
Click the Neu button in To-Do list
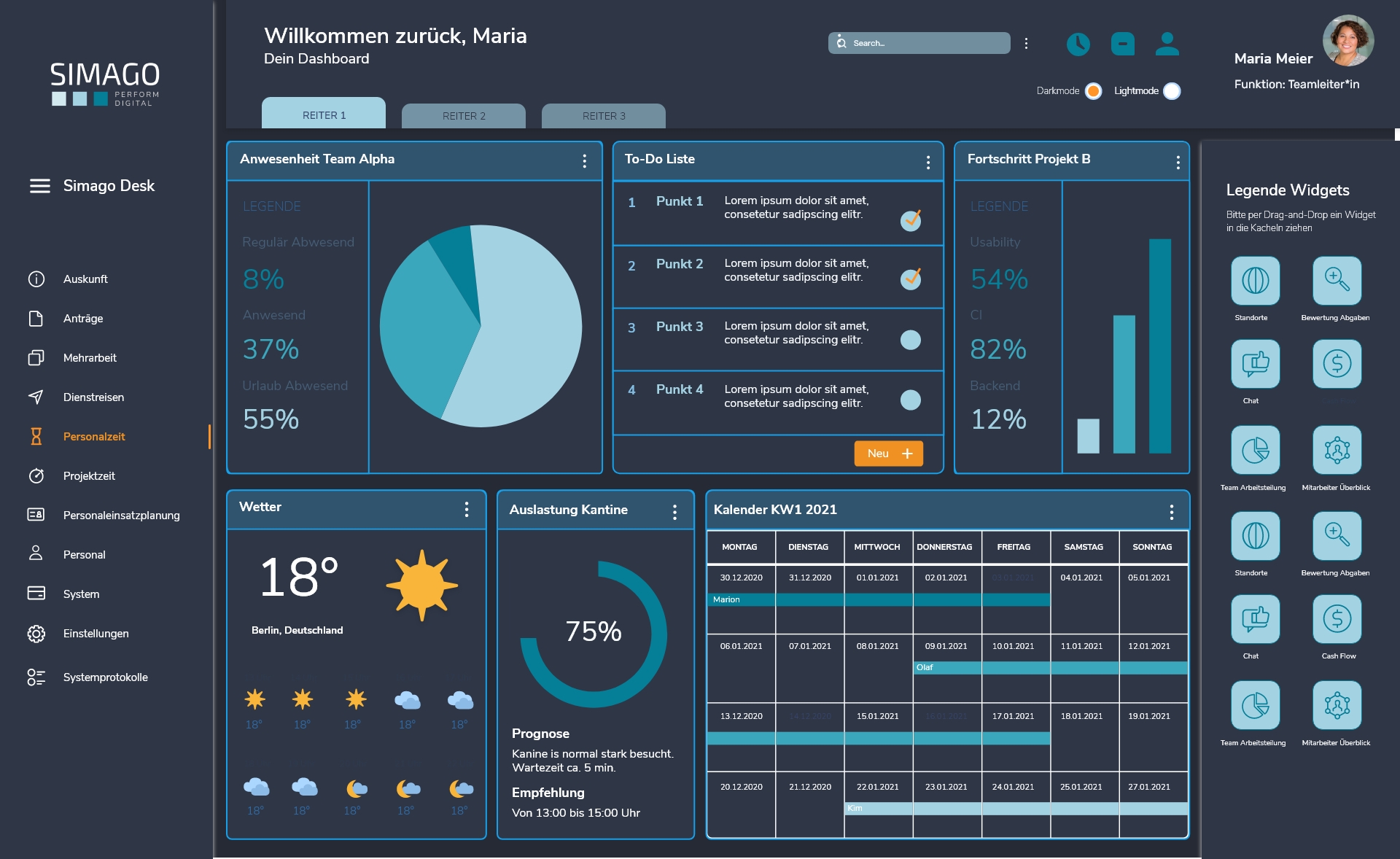[x=888, y=454]
